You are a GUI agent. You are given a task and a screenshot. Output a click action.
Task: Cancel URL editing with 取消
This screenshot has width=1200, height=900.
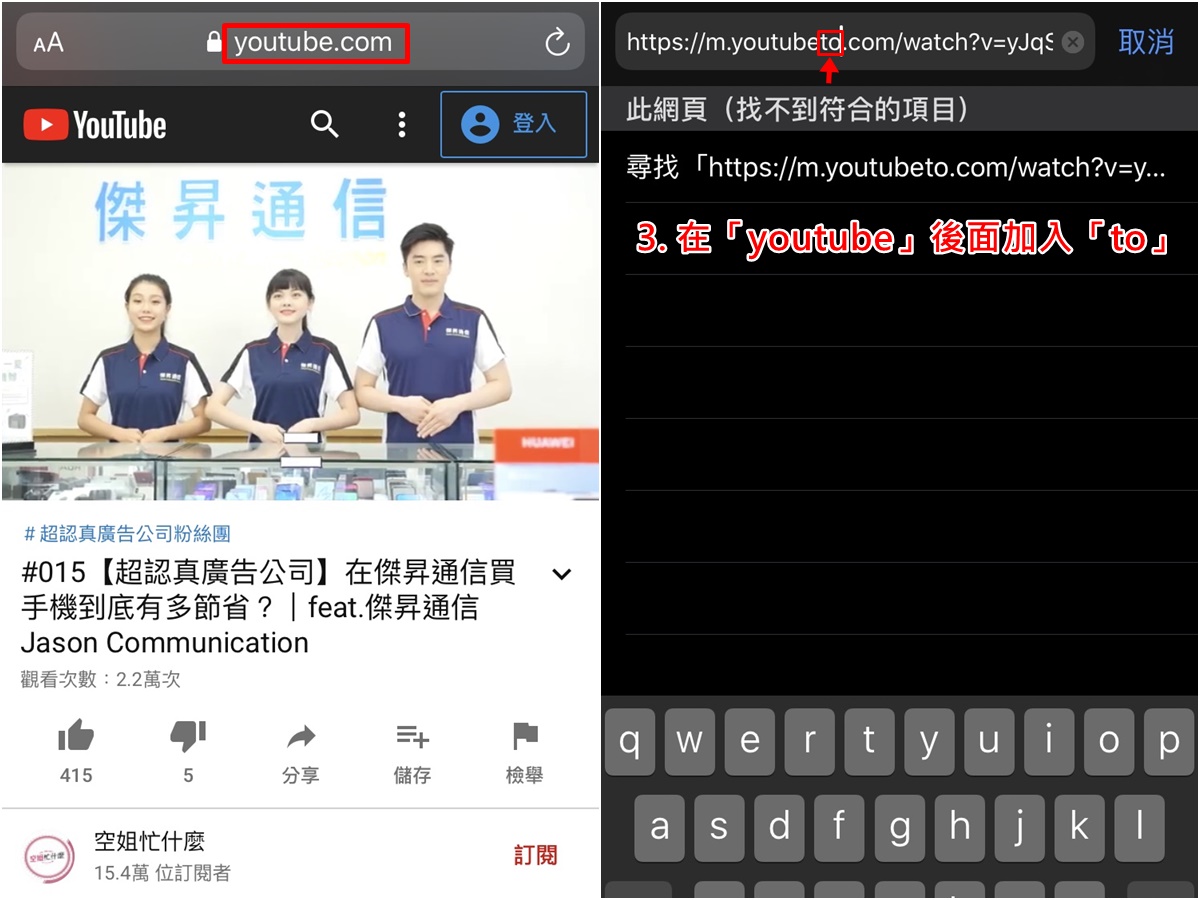point(1146,42)
